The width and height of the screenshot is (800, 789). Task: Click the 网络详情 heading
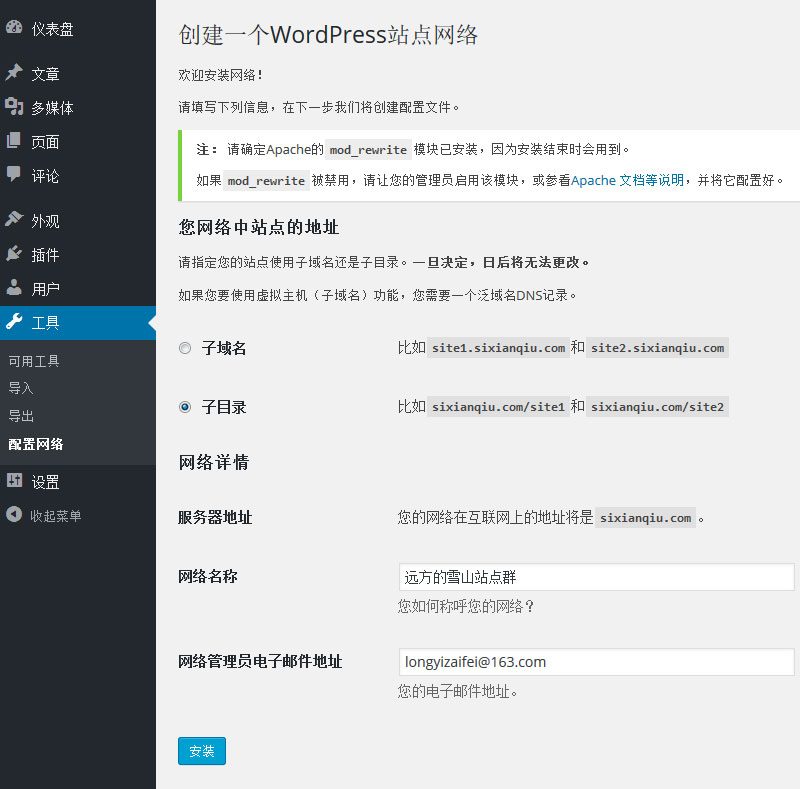point(214,462)
